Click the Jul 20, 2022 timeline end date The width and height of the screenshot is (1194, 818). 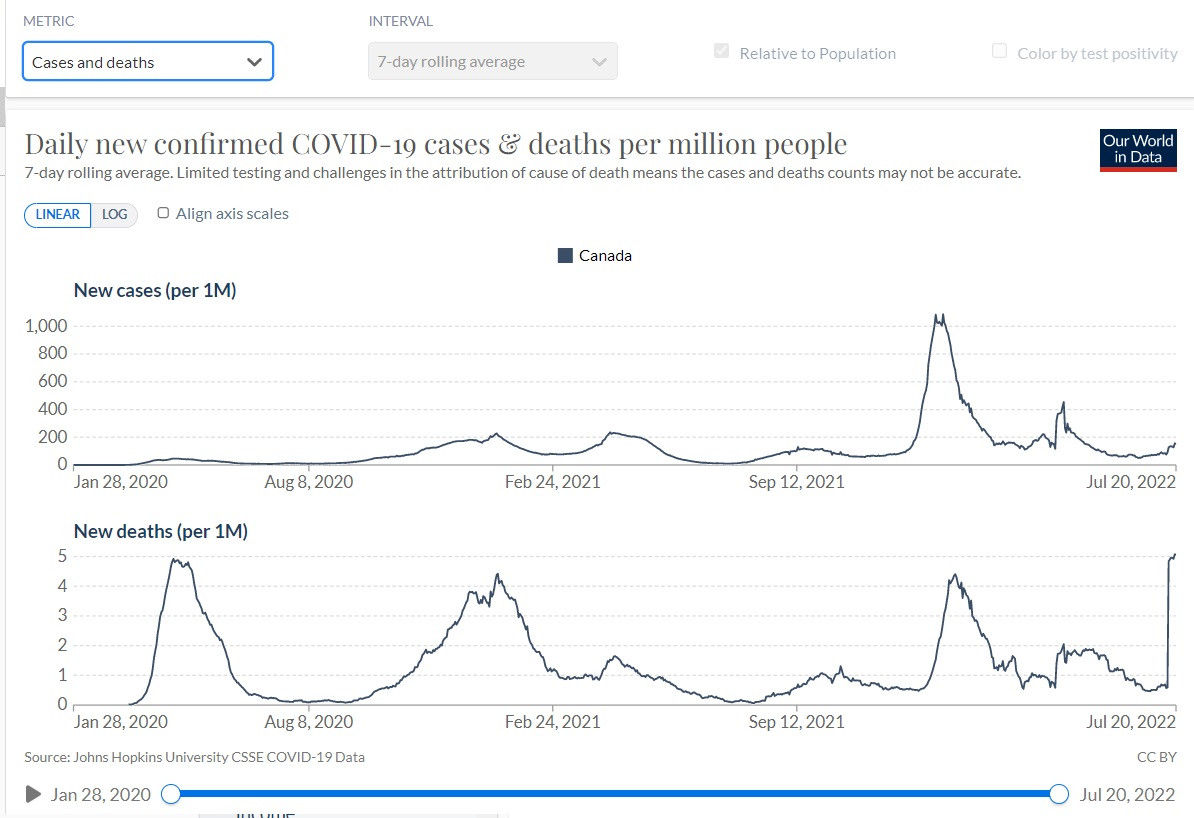pyautogui.click(x=1127, y=795)
